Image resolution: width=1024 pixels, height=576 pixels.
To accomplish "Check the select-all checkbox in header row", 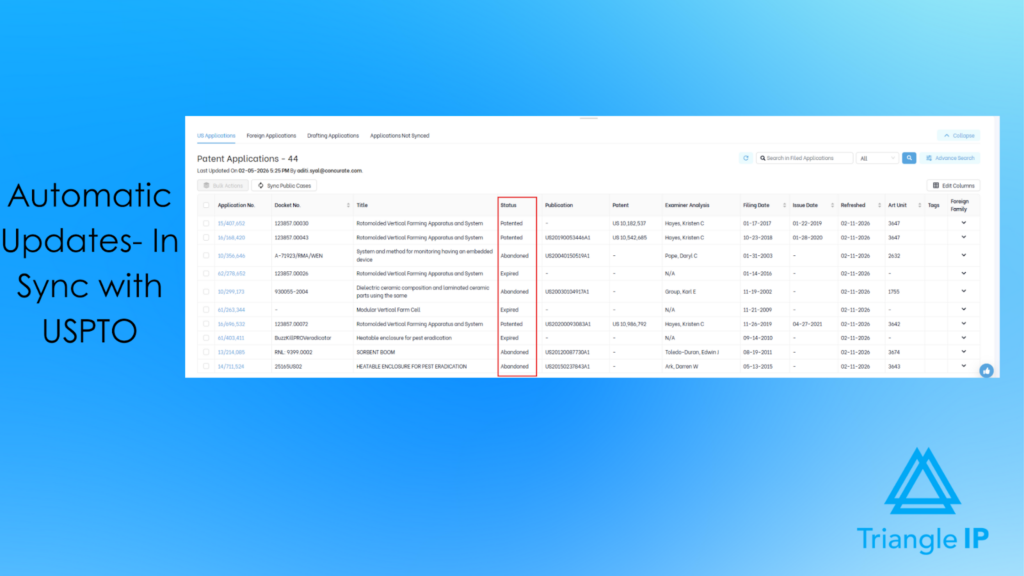I will [x=204, y=205].
